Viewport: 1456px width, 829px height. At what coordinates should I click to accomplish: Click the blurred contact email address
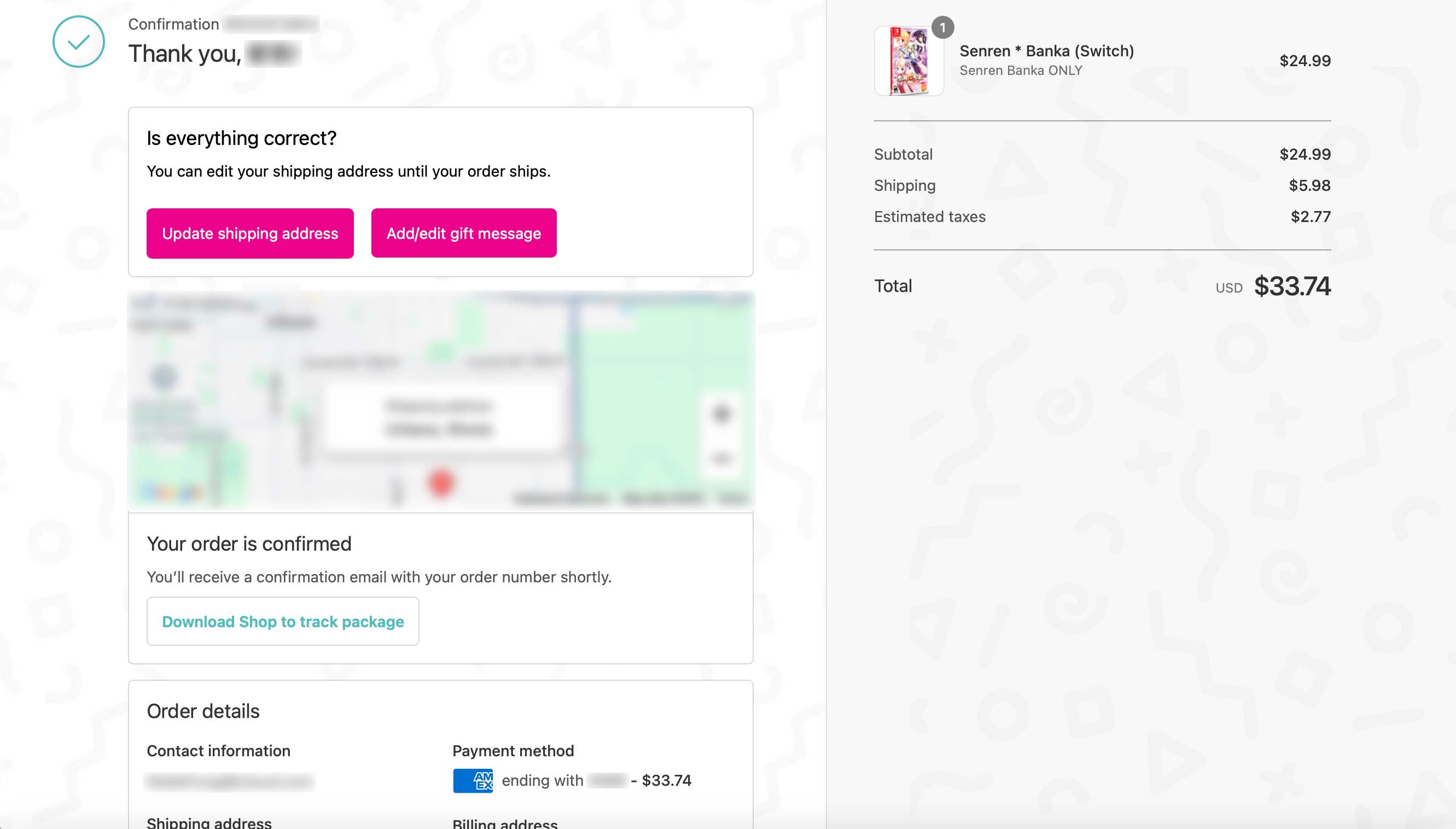click(x=230, y=781)
